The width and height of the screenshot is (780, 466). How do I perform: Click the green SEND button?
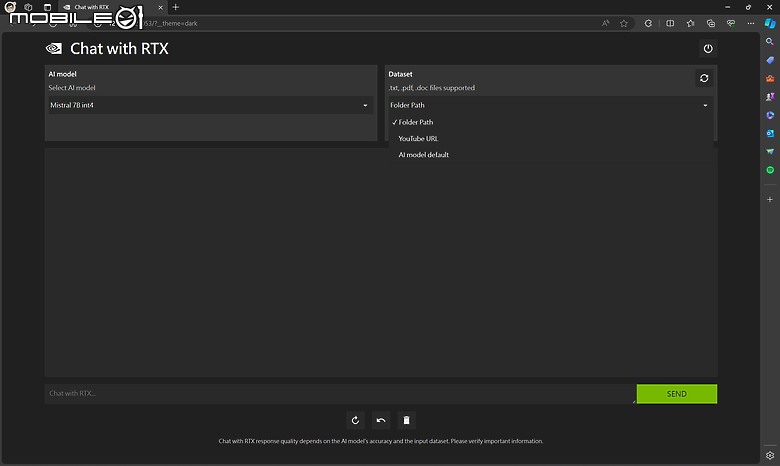(677, 394)
